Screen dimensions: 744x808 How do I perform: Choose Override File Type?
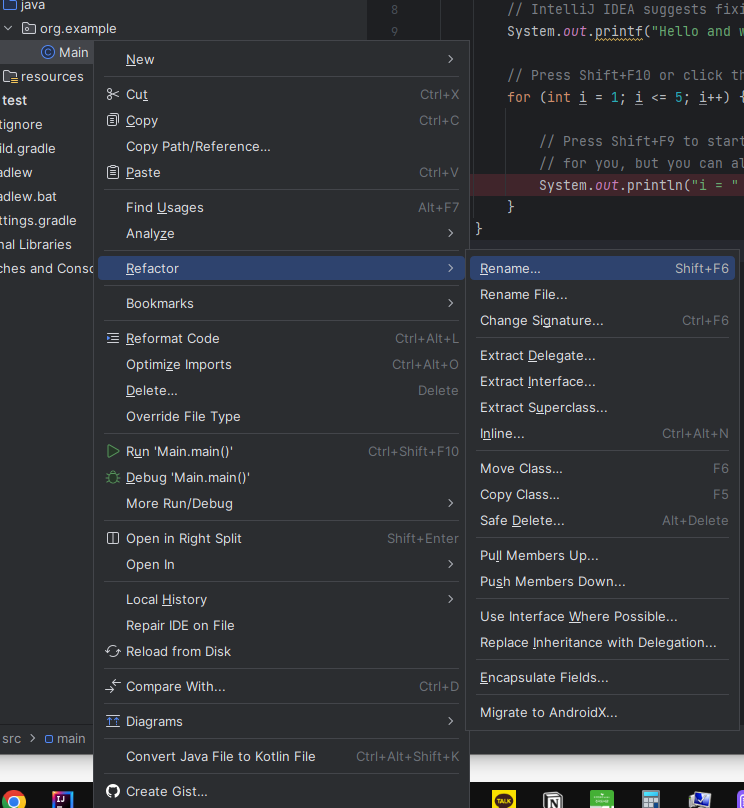tap(281, 416)
